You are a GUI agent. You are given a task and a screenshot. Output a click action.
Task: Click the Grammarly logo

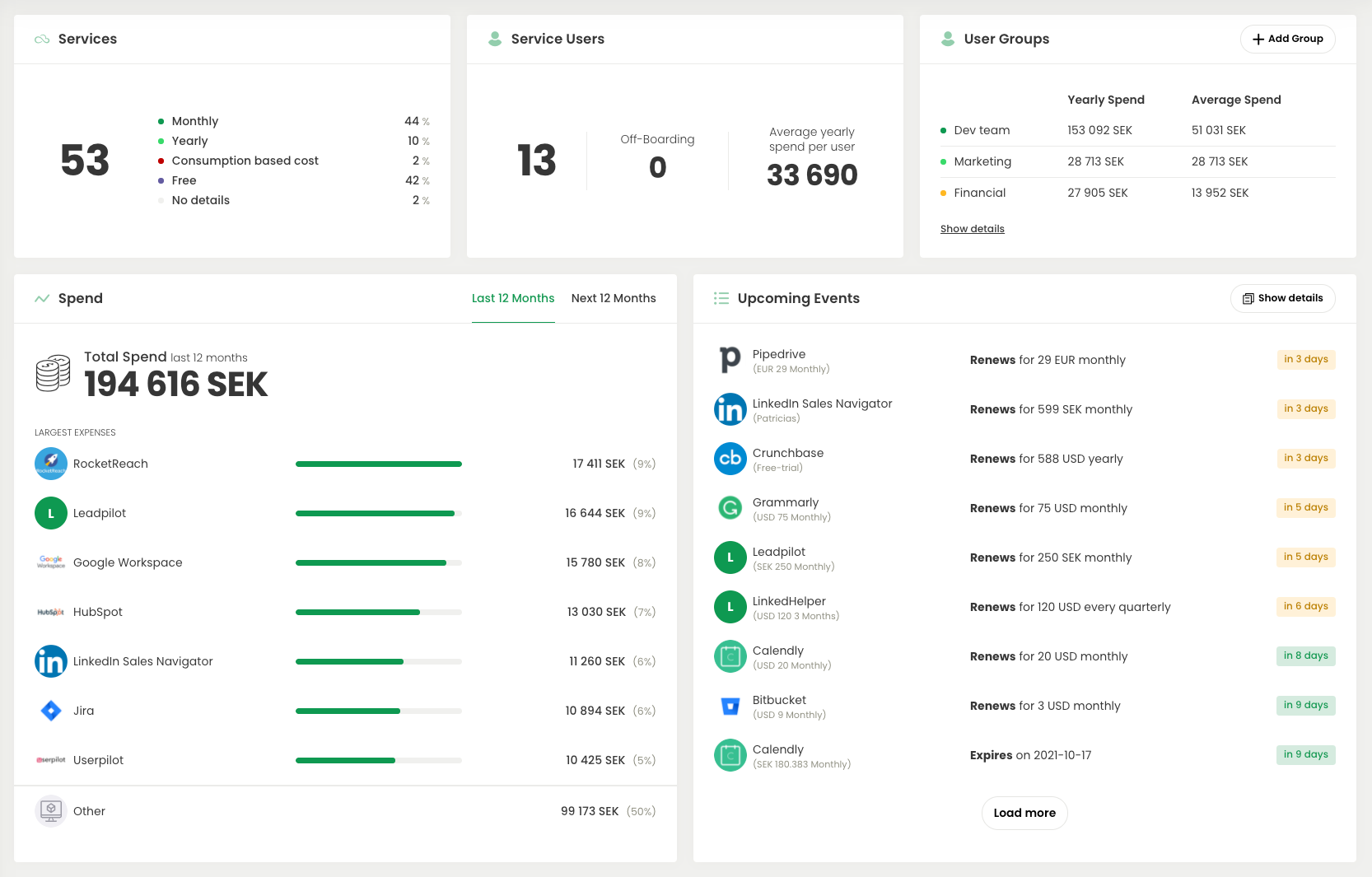[730, 508]
